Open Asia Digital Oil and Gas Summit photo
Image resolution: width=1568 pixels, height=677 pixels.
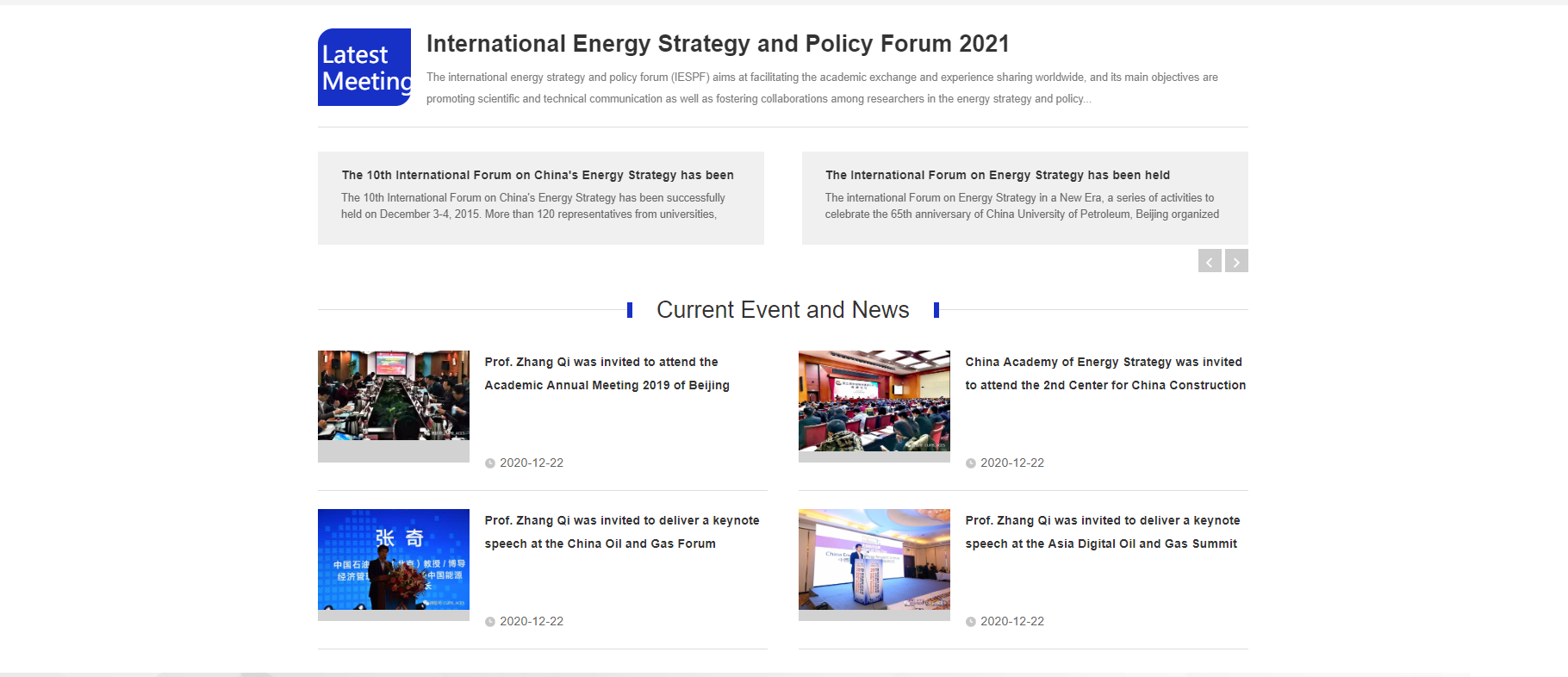(x=874, y=559)
